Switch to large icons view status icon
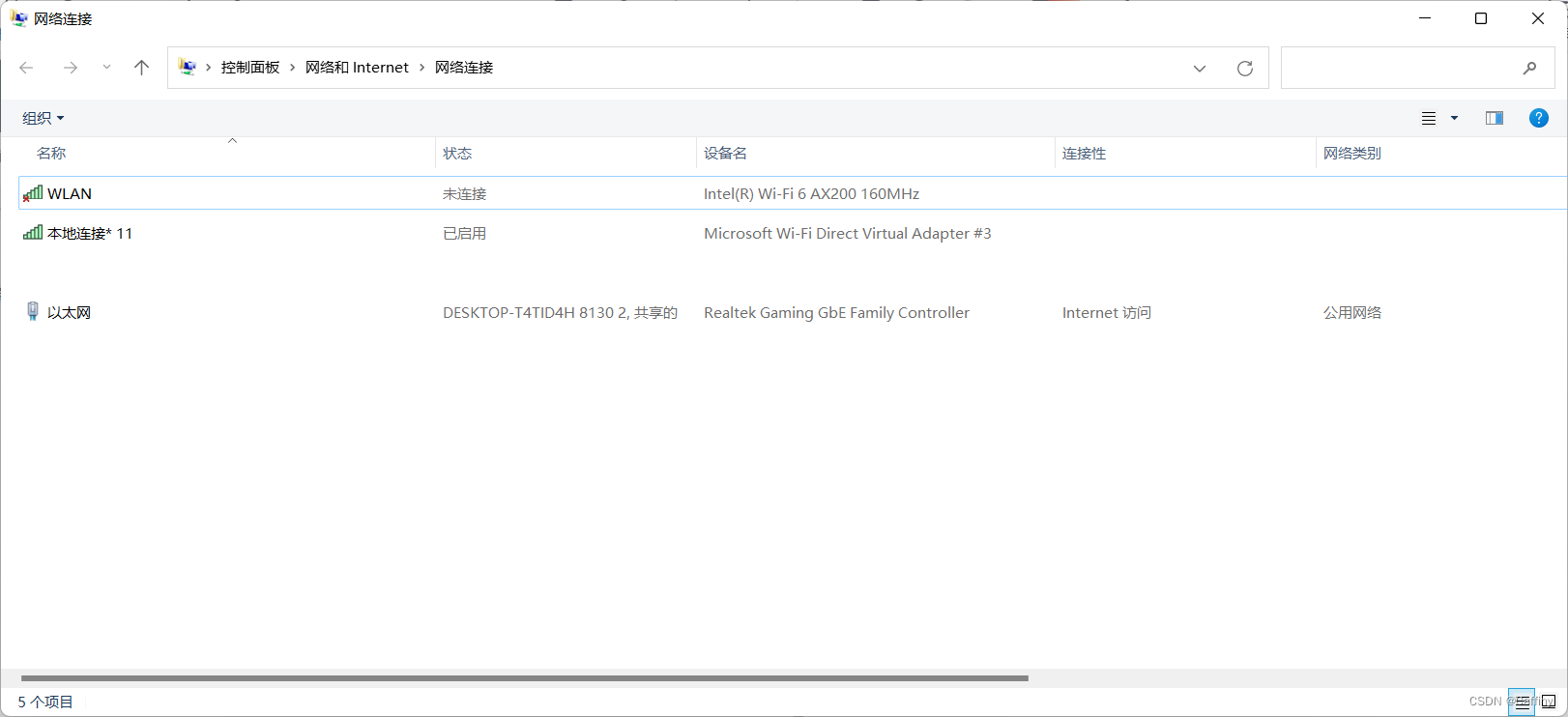The image size is (1568, 717). click(x=1549, y=703)
